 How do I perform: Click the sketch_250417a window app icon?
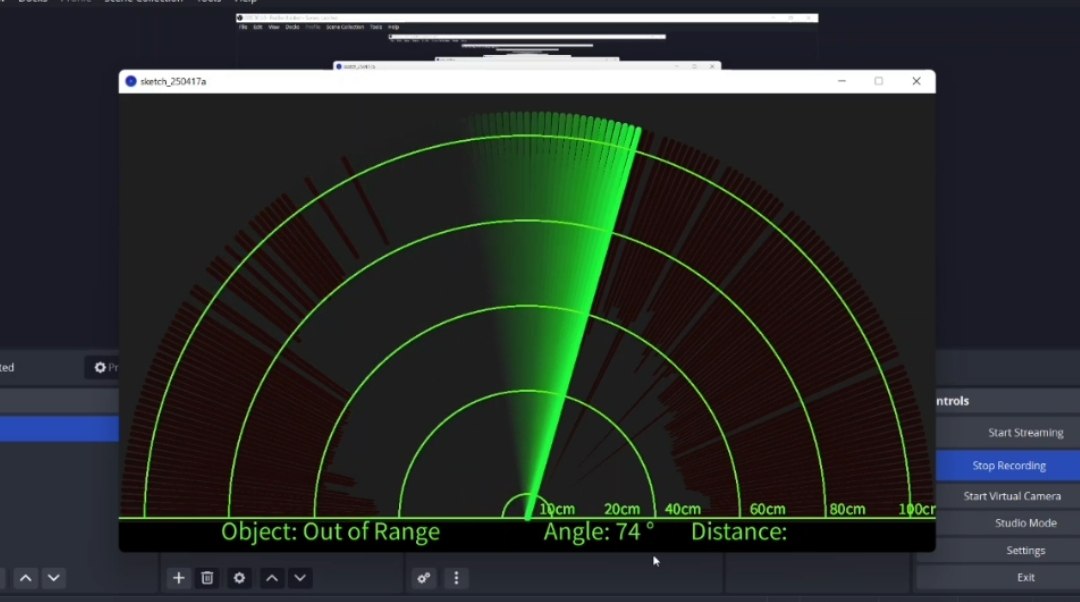131,81
